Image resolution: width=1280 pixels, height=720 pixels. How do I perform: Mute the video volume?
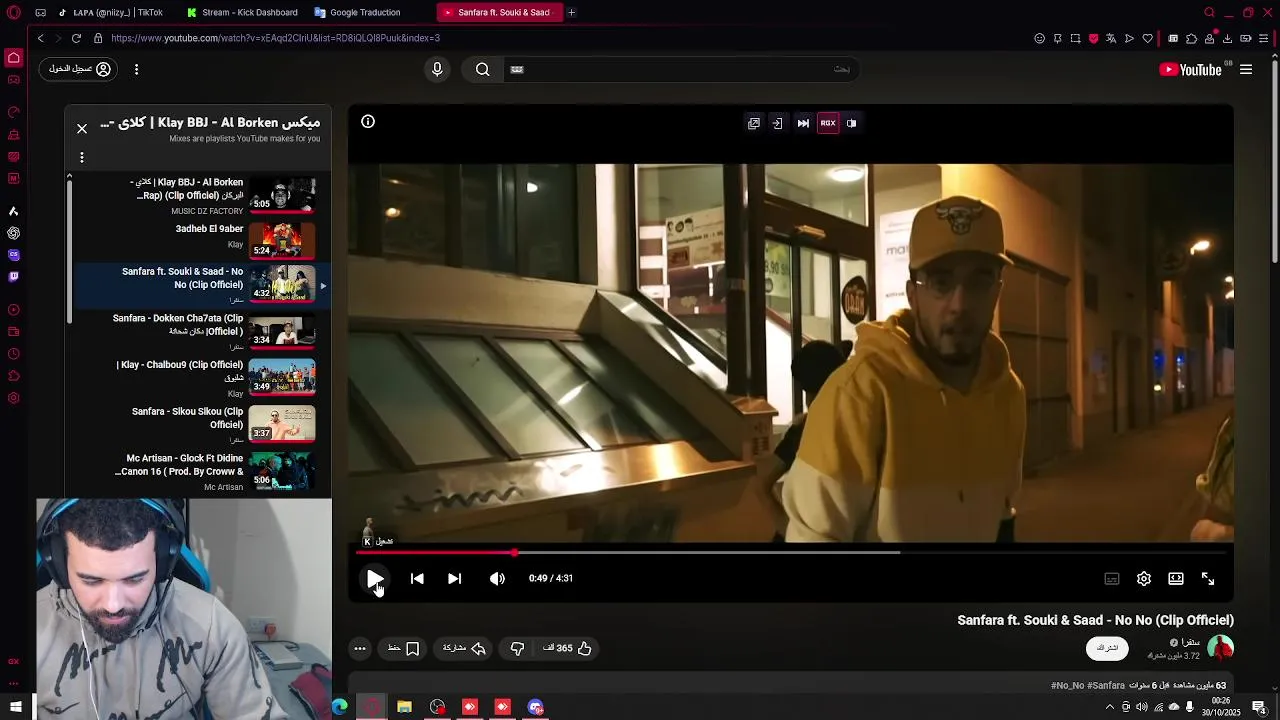pos(497,578)
